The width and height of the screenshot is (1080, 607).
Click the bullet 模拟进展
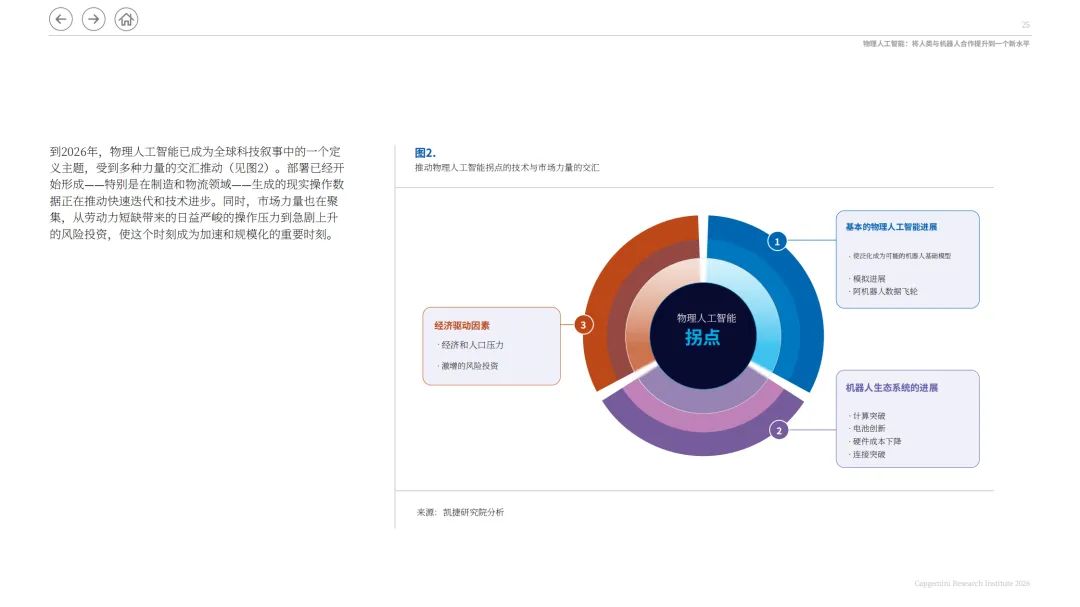pyautogui.click(x=868, y=279)
